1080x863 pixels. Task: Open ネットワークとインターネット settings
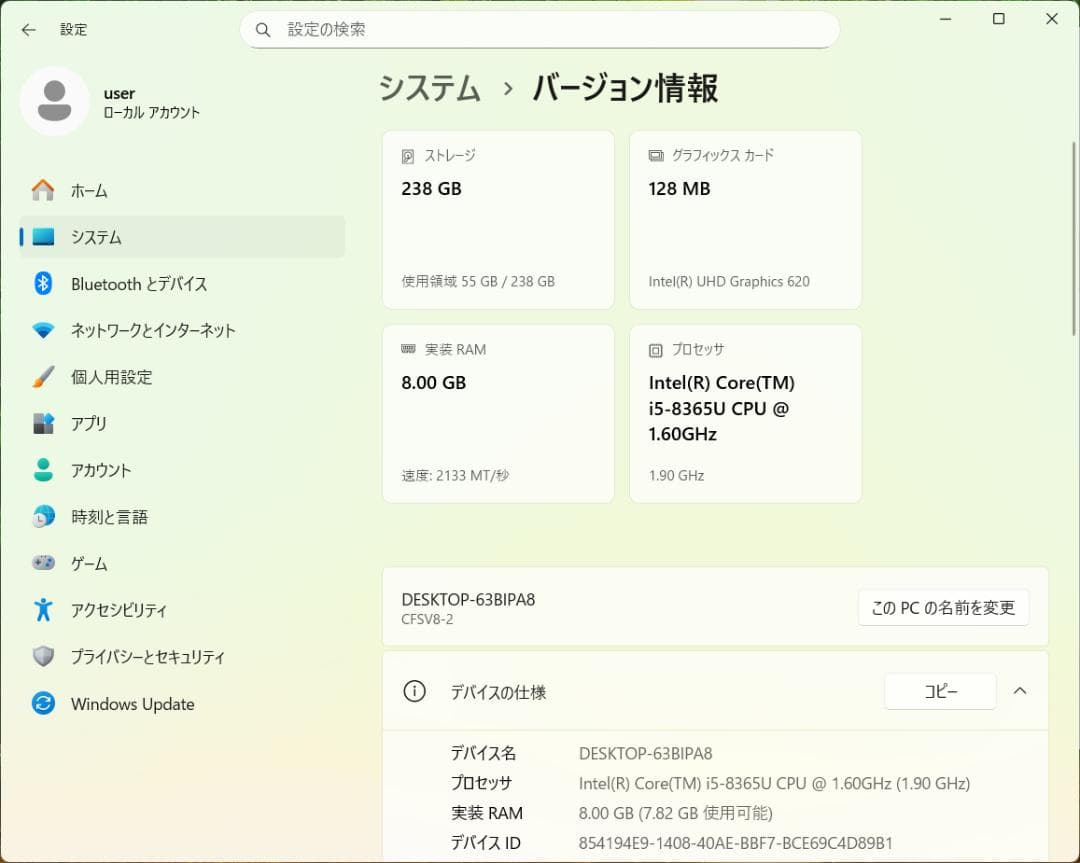point(152,330)
